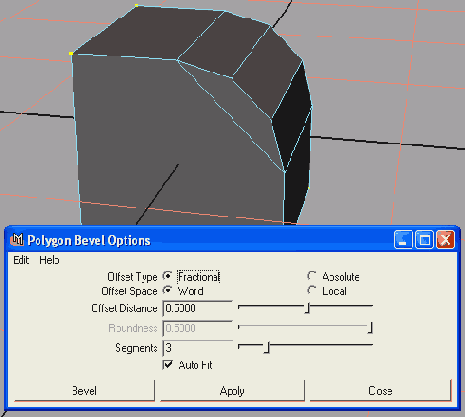This screenshot has width=465, height=417.
Task: Toggle the Auto Fit checkbox
Action: coord(168,365)
